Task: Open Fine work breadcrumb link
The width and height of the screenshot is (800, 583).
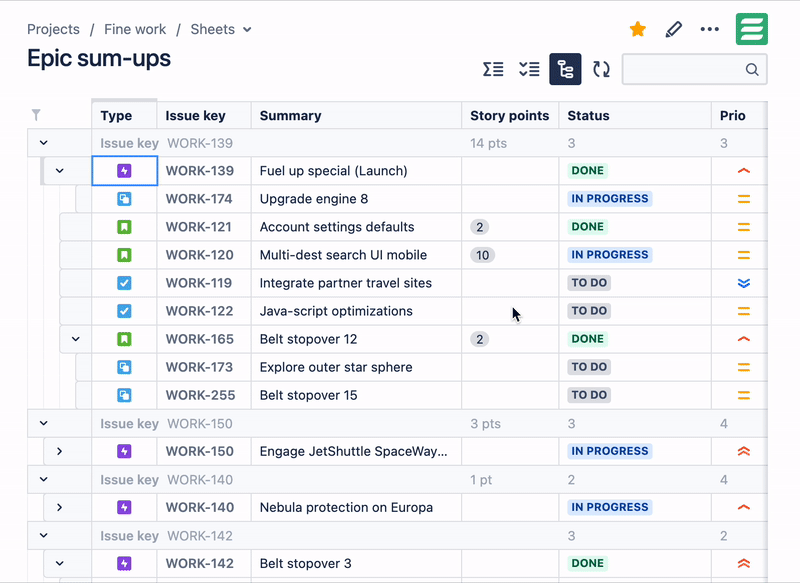Action: coord(135,30)
